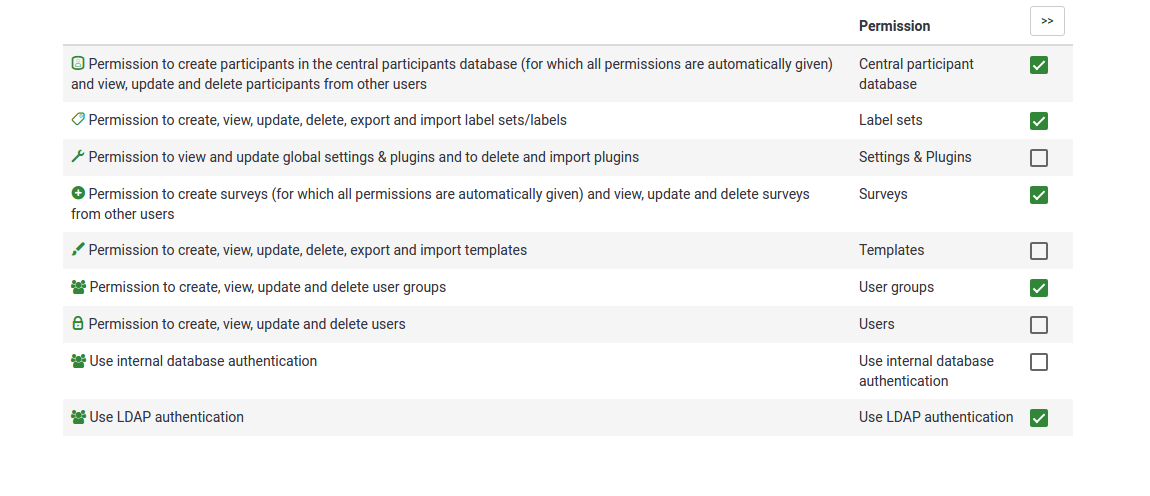Enable the Settings & Plugins permission checkbox
1150x496 pixels.
pyautogui.click(x=1039, y=158)
